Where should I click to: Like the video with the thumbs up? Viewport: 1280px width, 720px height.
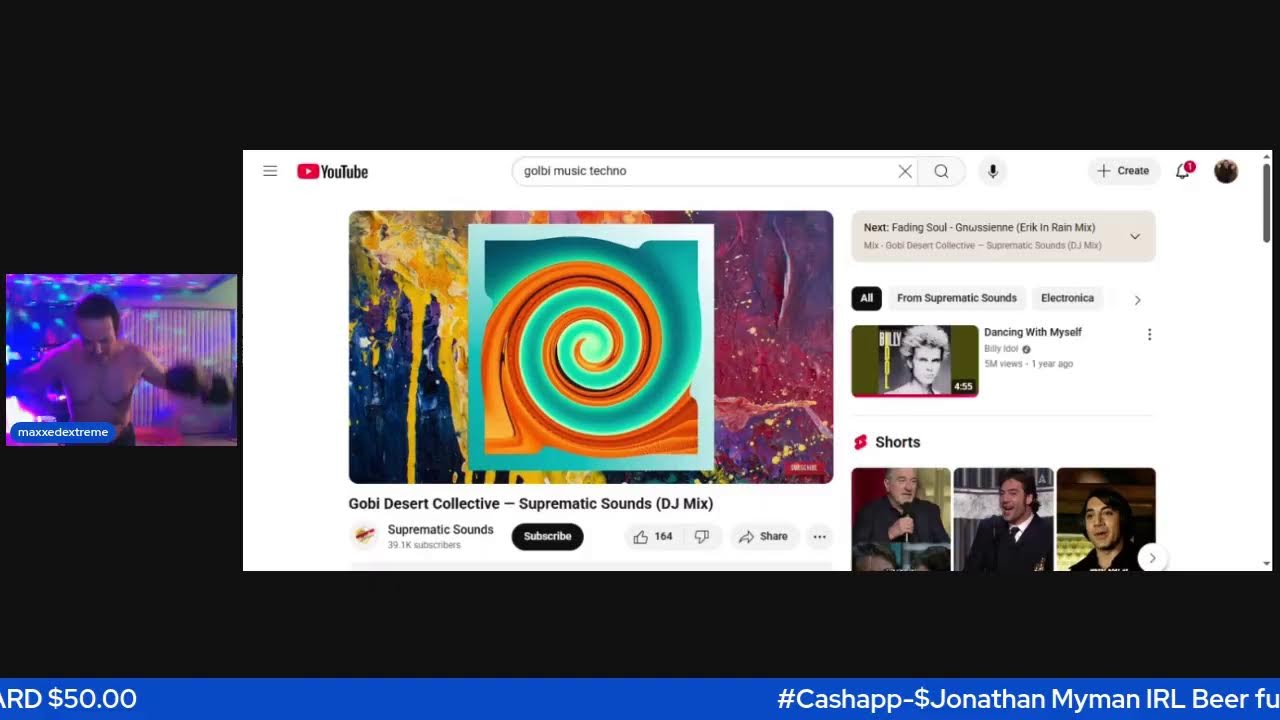point(651,537)
